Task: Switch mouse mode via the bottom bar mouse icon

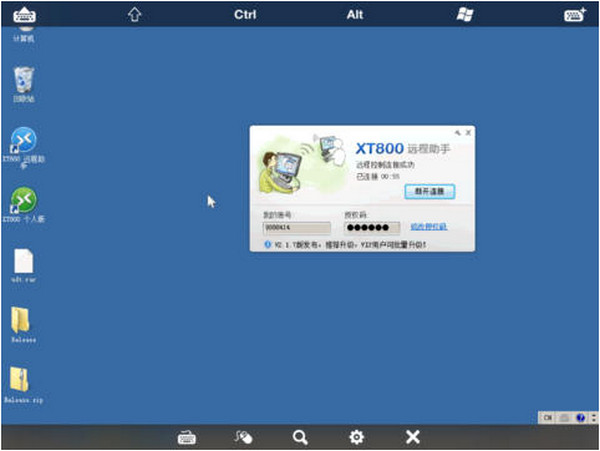Action: (x=243, y=437)
